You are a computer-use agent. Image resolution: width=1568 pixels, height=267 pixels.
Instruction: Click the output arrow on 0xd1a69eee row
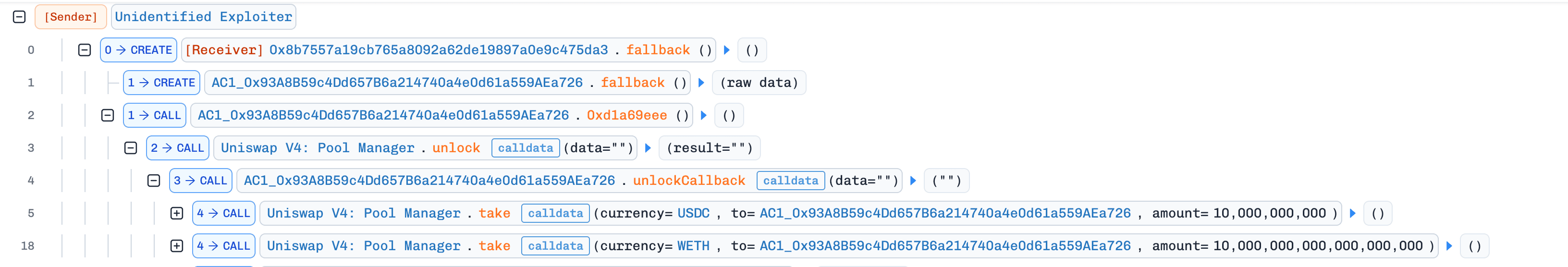[703, 116]
